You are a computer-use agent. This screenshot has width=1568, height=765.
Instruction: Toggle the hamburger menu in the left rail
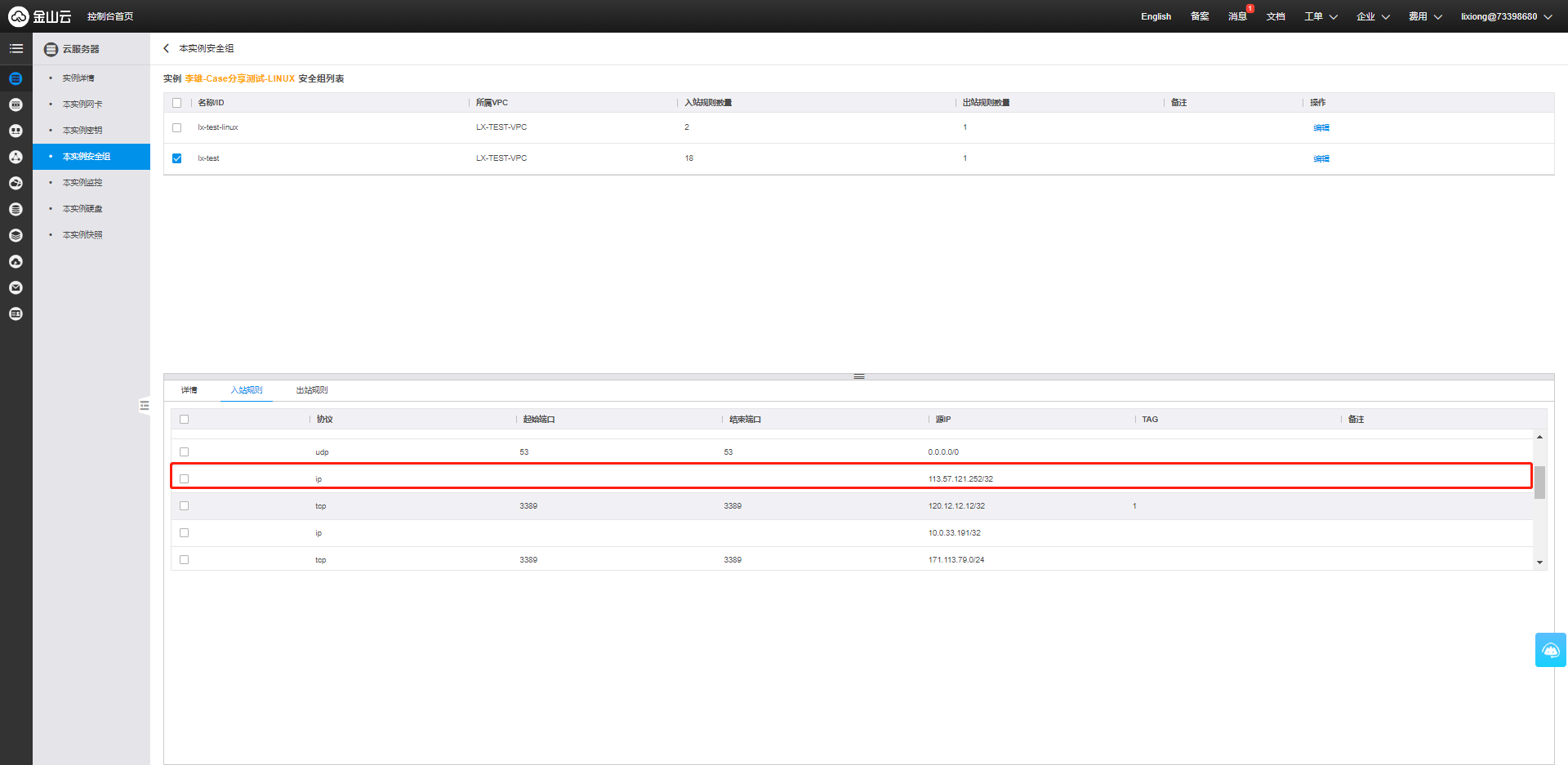(16, 49)
